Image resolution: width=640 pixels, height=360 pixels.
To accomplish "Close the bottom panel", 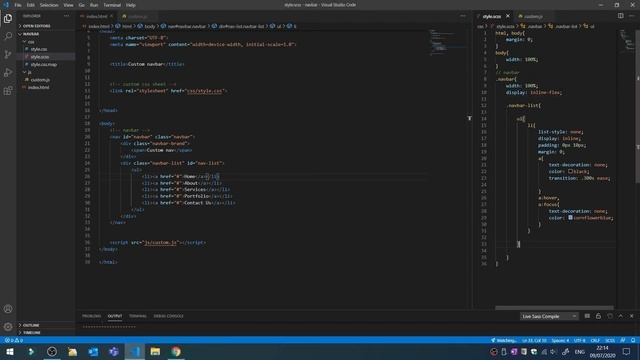I will pos(631,316).
